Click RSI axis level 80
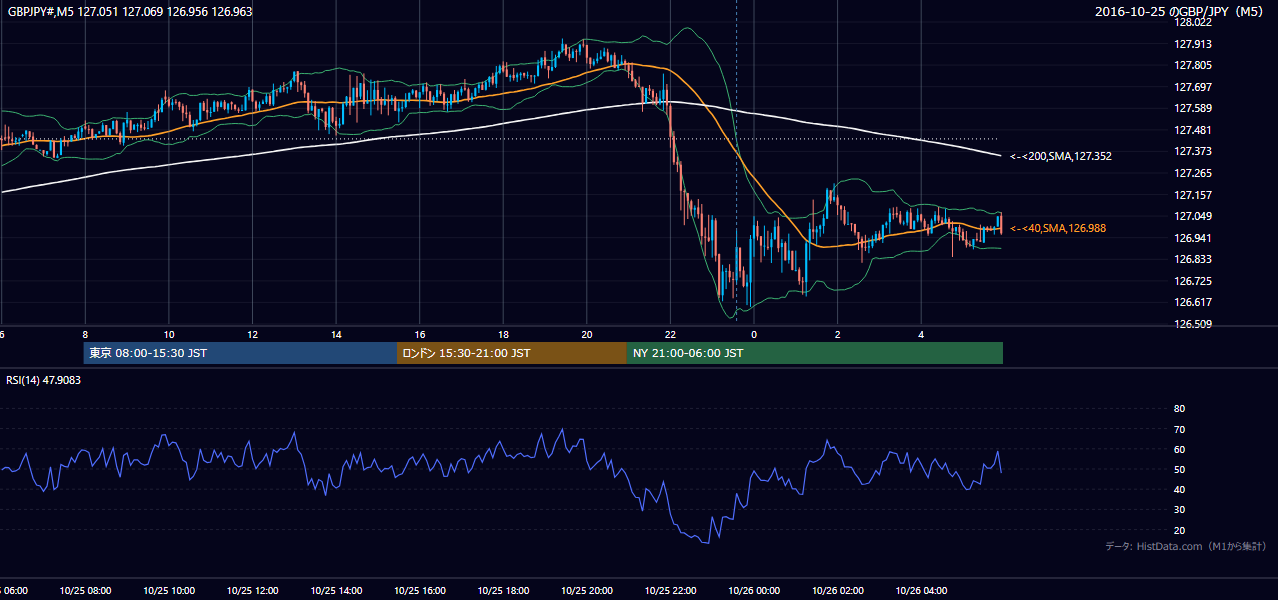This screenshot has height=600, width=1278. [x=1179, y=409]
